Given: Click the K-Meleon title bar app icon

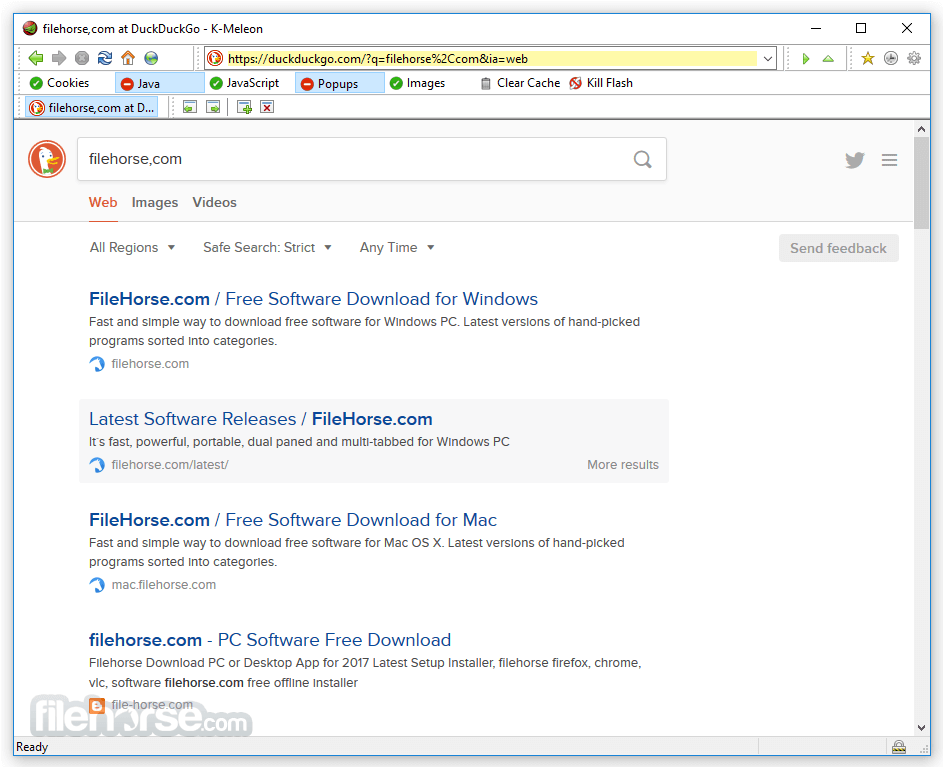Looking at the screenshot, I should point(30,28).
